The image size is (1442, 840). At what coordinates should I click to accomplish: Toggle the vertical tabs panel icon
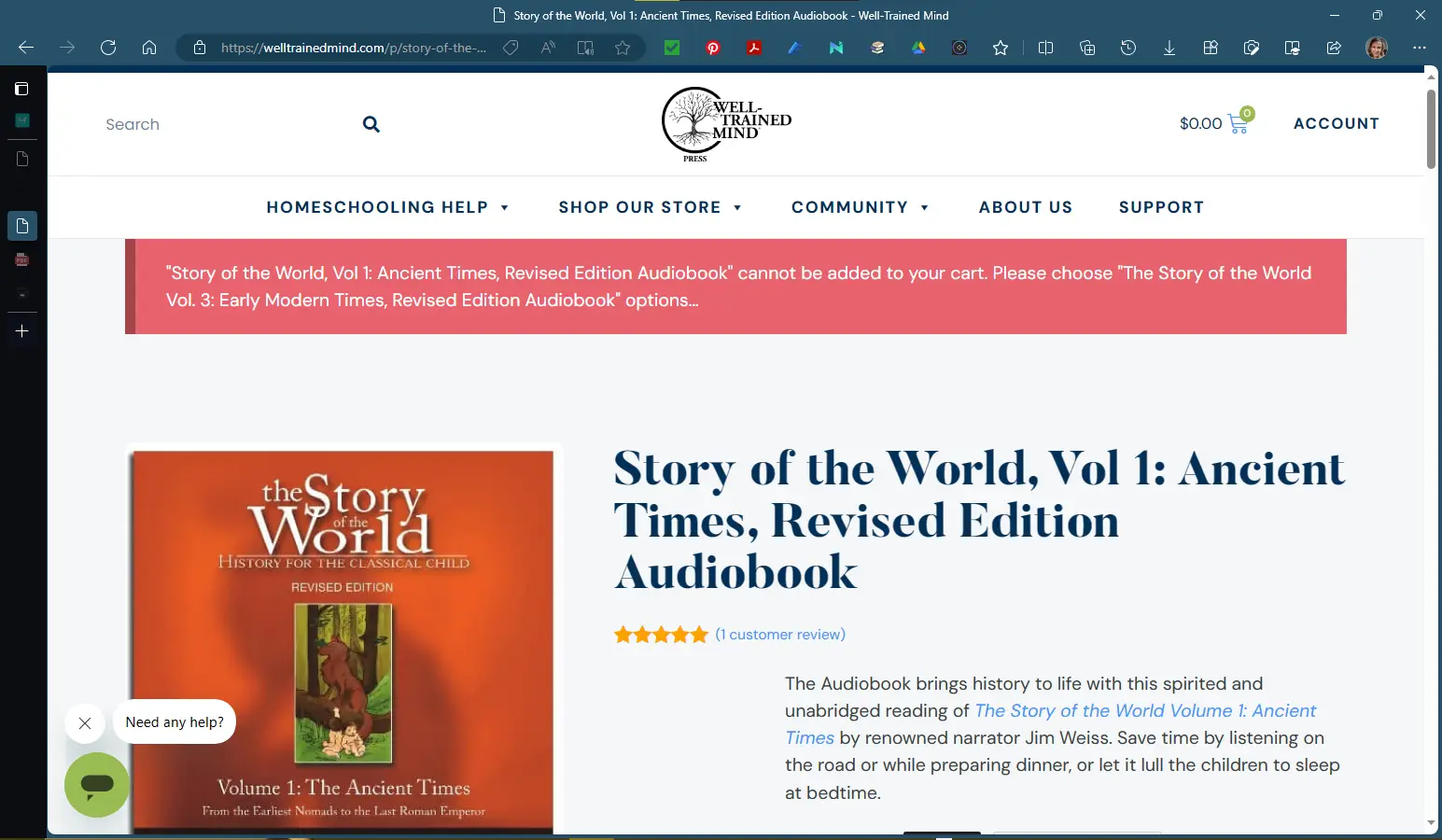(x=21, y=89)
